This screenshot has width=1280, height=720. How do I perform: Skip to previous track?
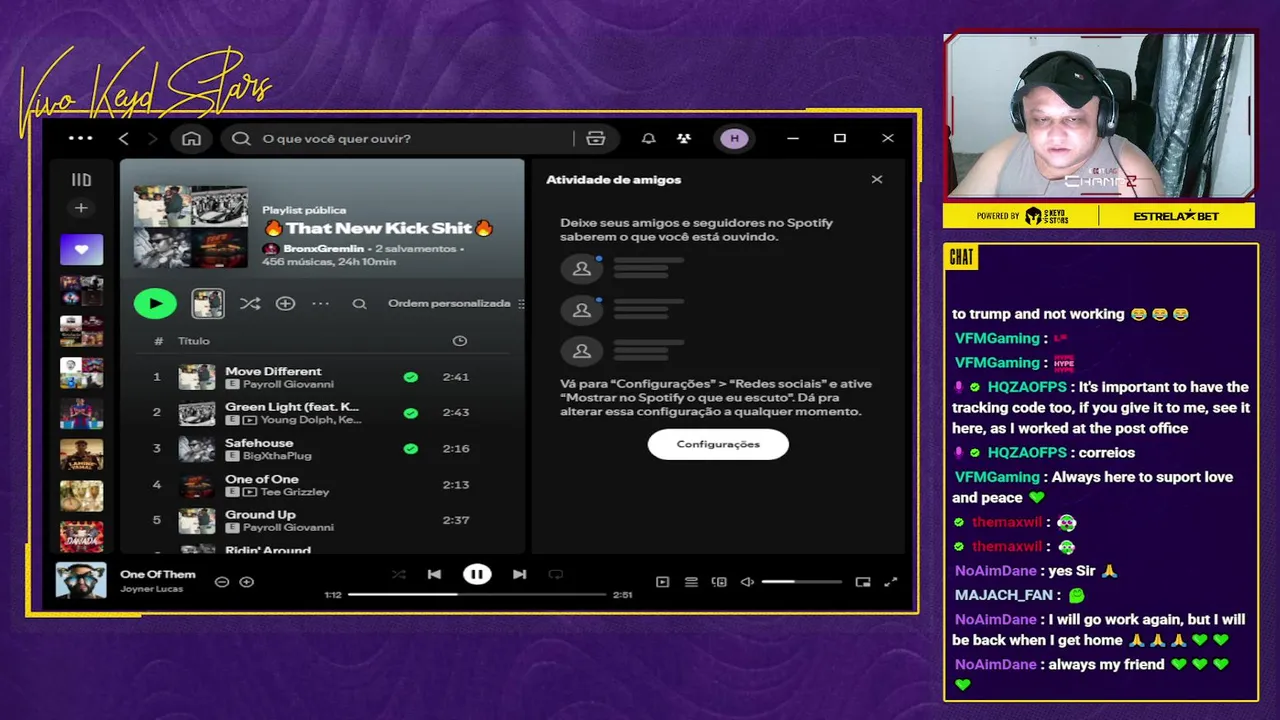[434, 574]
